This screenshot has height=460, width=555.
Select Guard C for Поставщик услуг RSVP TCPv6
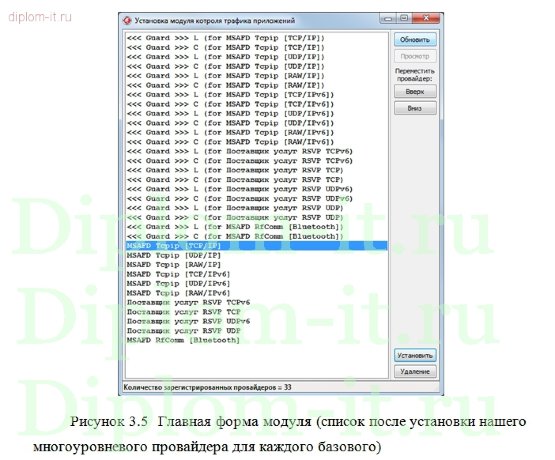click(256, 161)
